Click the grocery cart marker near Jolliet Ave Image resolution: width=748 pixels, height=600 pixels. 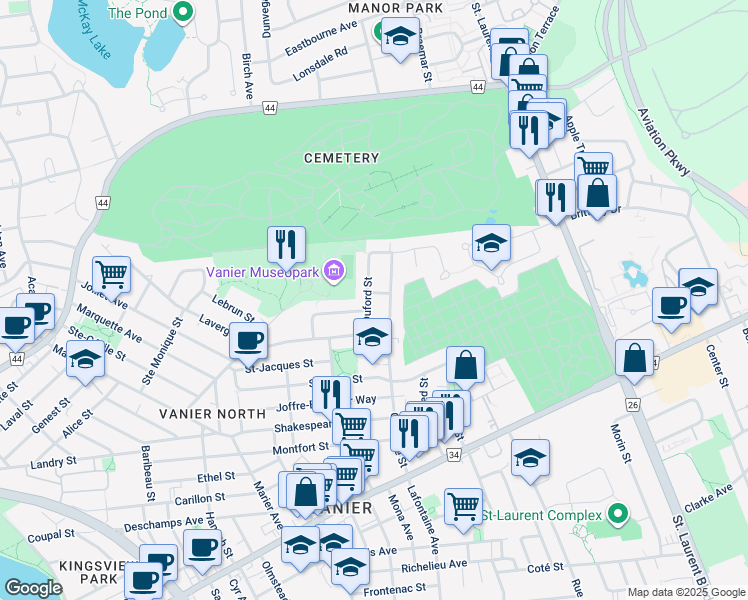click(x=112, y=275)
